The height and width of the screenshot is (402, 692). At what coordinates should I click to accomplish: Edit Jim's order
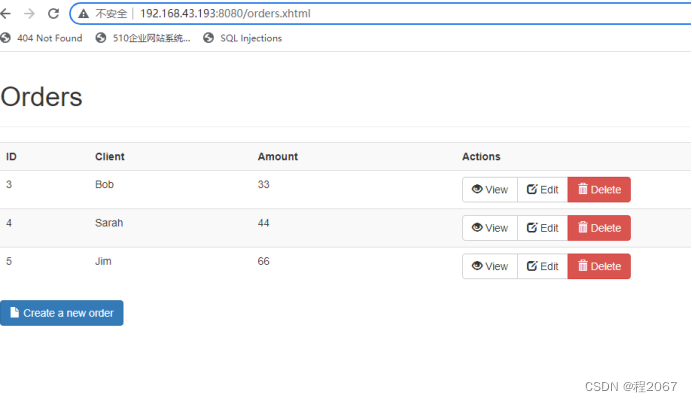click(x=542, y=267)
